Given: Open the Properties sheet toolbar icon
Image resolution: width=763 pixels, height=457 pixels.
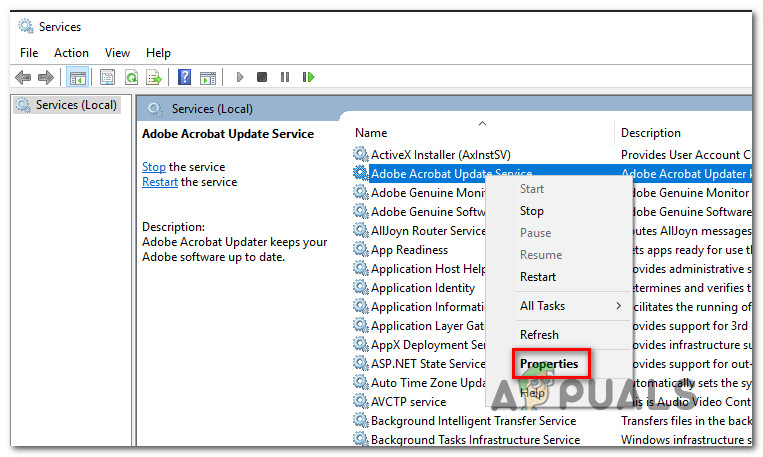Looking at the screenshot, I should [107, 77].
